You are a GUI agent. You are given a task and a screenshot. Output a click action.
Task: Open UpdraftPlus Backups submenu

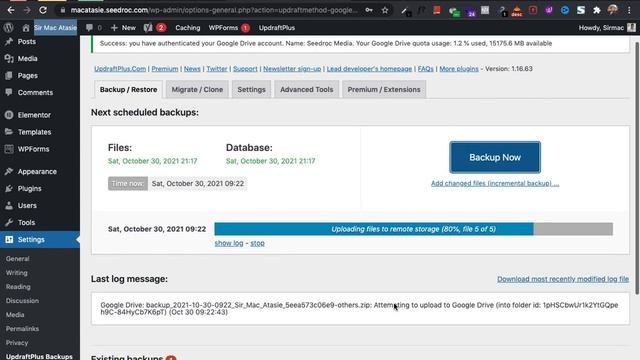pos(39,356)
